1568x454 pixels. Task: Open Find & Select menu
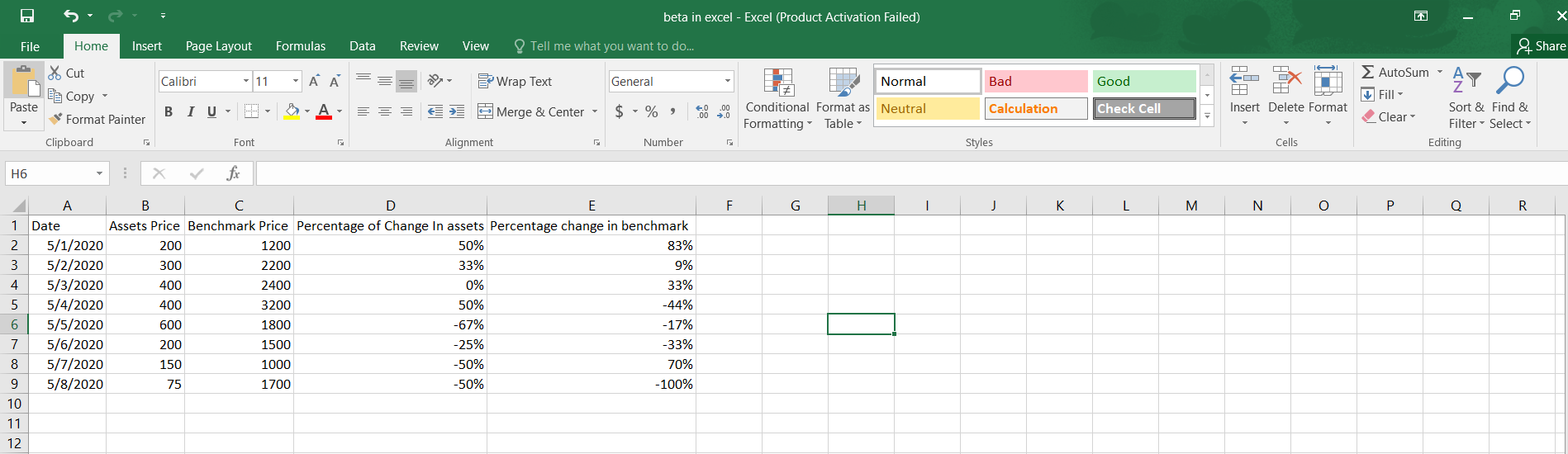point(1510,98)
